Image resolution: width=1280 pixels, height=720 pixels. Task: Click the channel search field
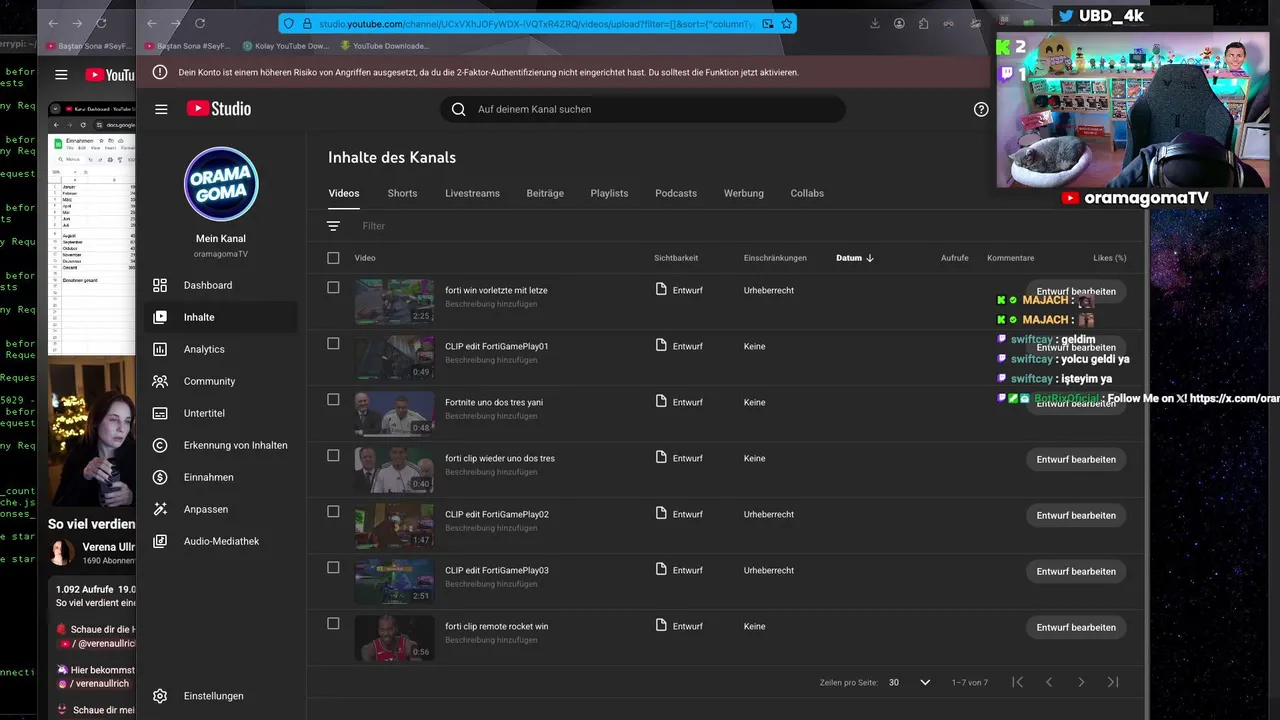(650, 109)
